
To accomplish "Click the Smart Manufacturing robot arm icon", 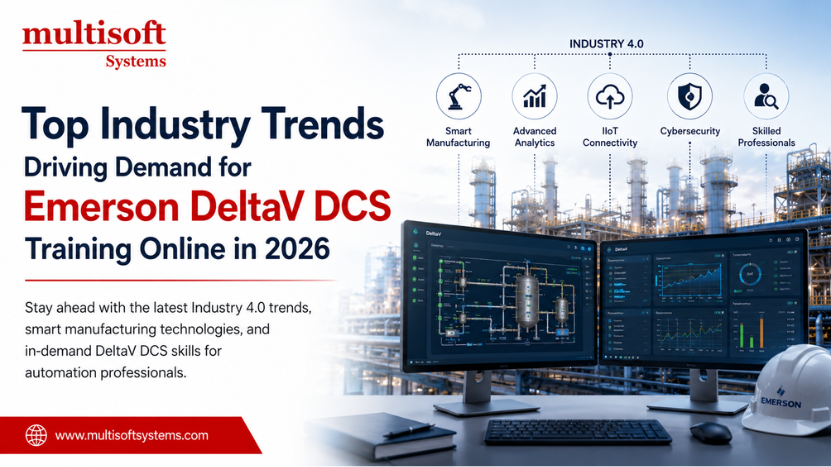I will pos(458,96).
